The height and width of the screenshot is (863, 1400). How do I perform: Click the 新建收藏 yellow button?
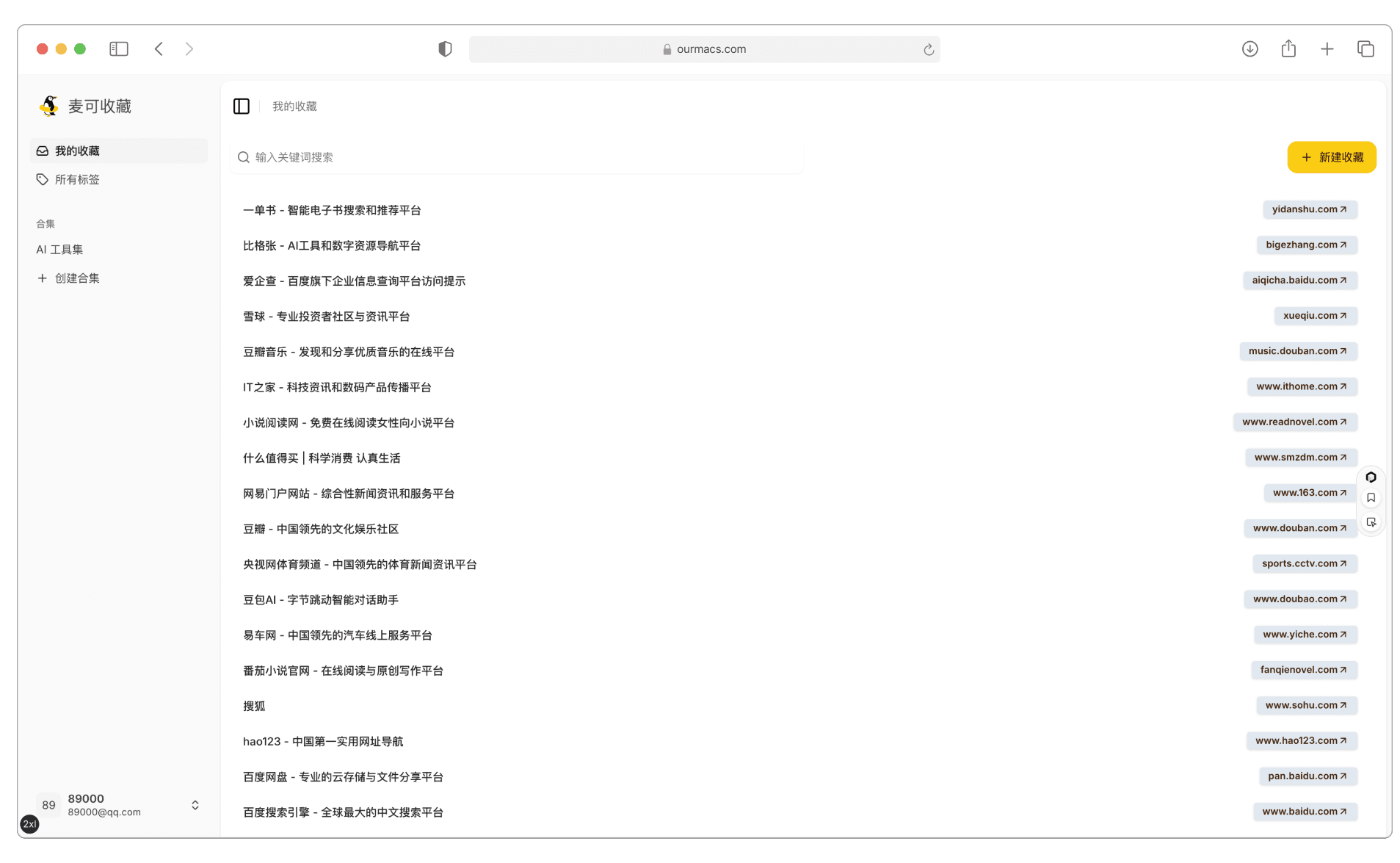click(1331, 157)
